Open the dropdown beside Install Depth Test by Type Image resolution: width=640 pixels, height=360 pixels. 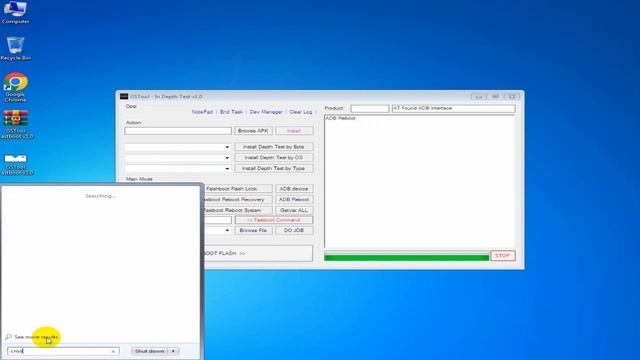click(x=227, y=168)
